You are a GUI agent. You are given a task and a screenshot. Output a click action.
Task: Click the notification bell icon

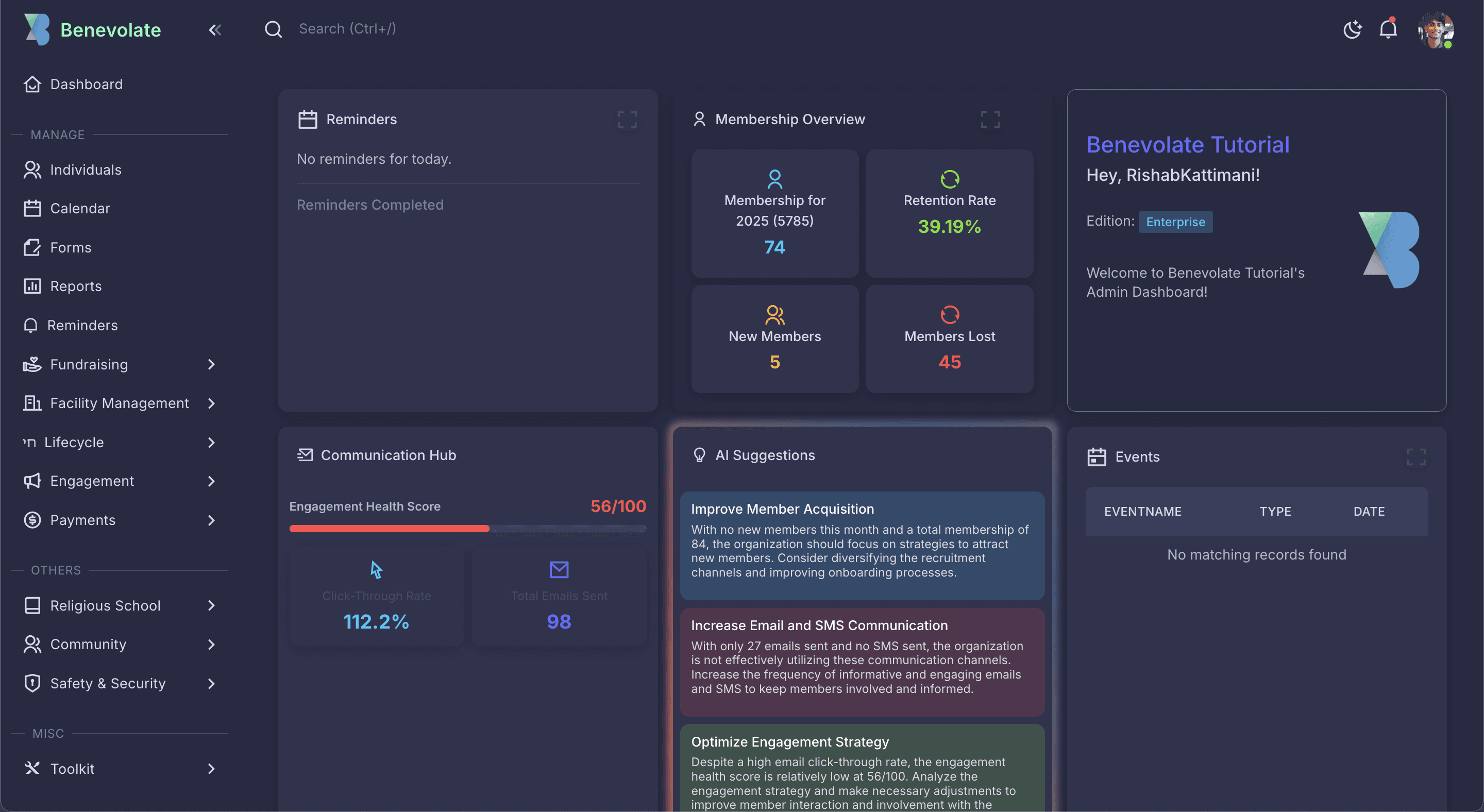[1388, 29]
